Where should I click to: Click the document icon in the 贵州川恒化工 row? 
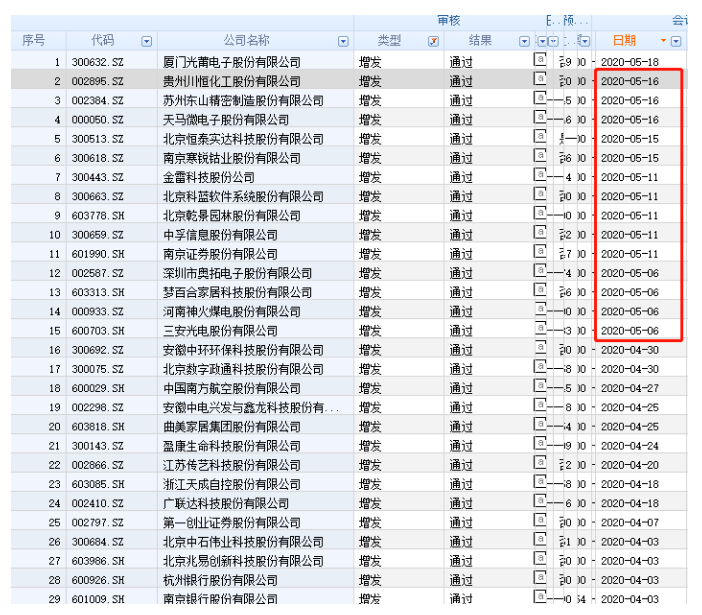click(x=540, y=80)
